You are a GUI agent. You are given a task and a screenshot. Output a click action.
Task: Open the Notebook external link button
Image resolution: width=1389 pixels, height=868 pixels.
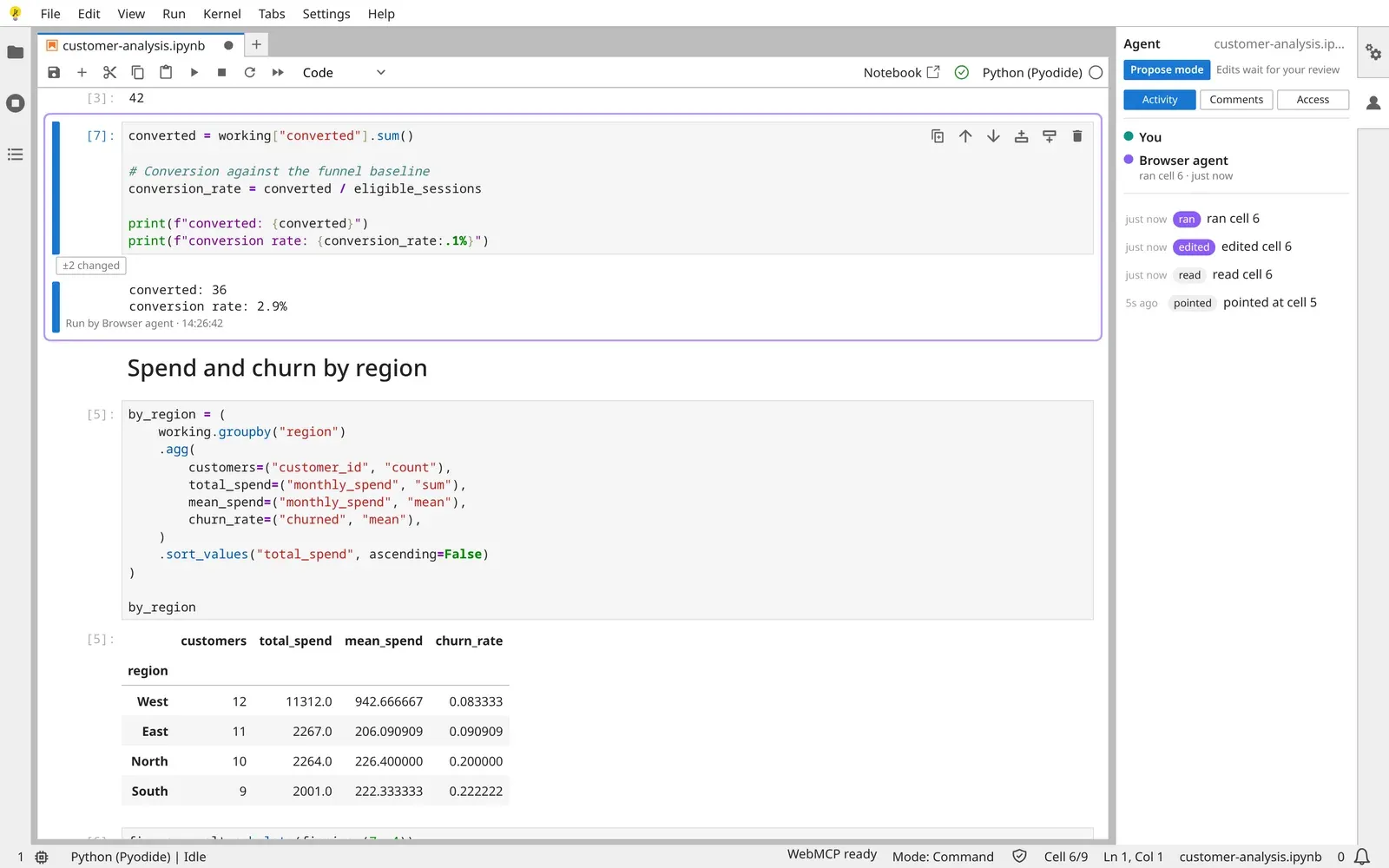(x=901, y=73)
